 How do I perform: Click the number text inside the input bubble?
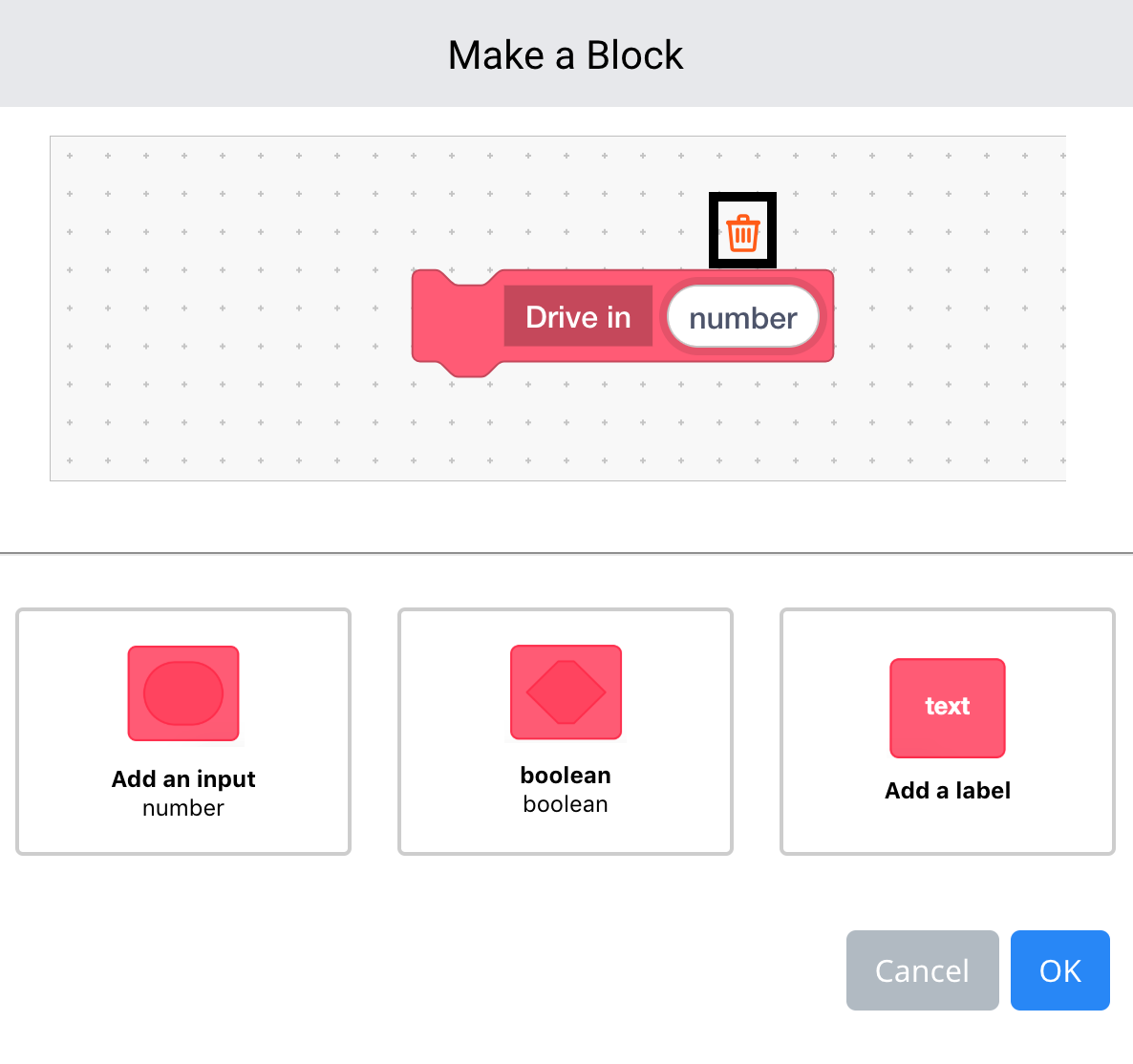point(742,317)
